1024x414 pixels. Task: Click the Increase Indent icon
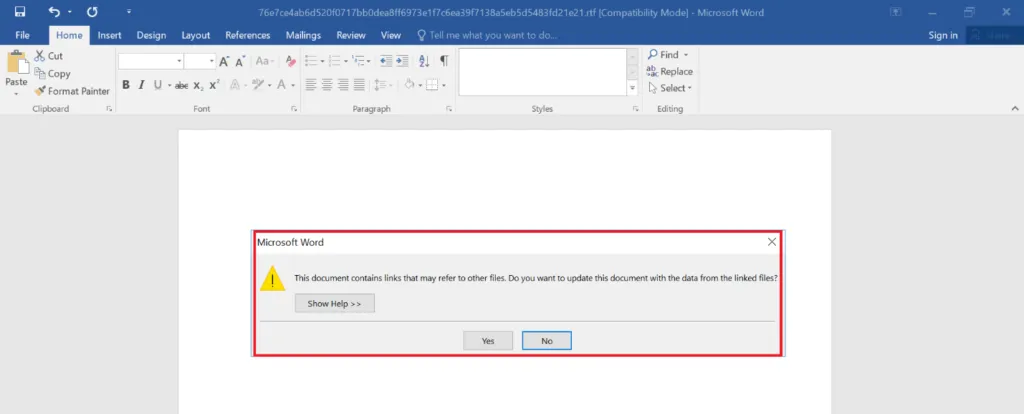(x=402, y=61)
